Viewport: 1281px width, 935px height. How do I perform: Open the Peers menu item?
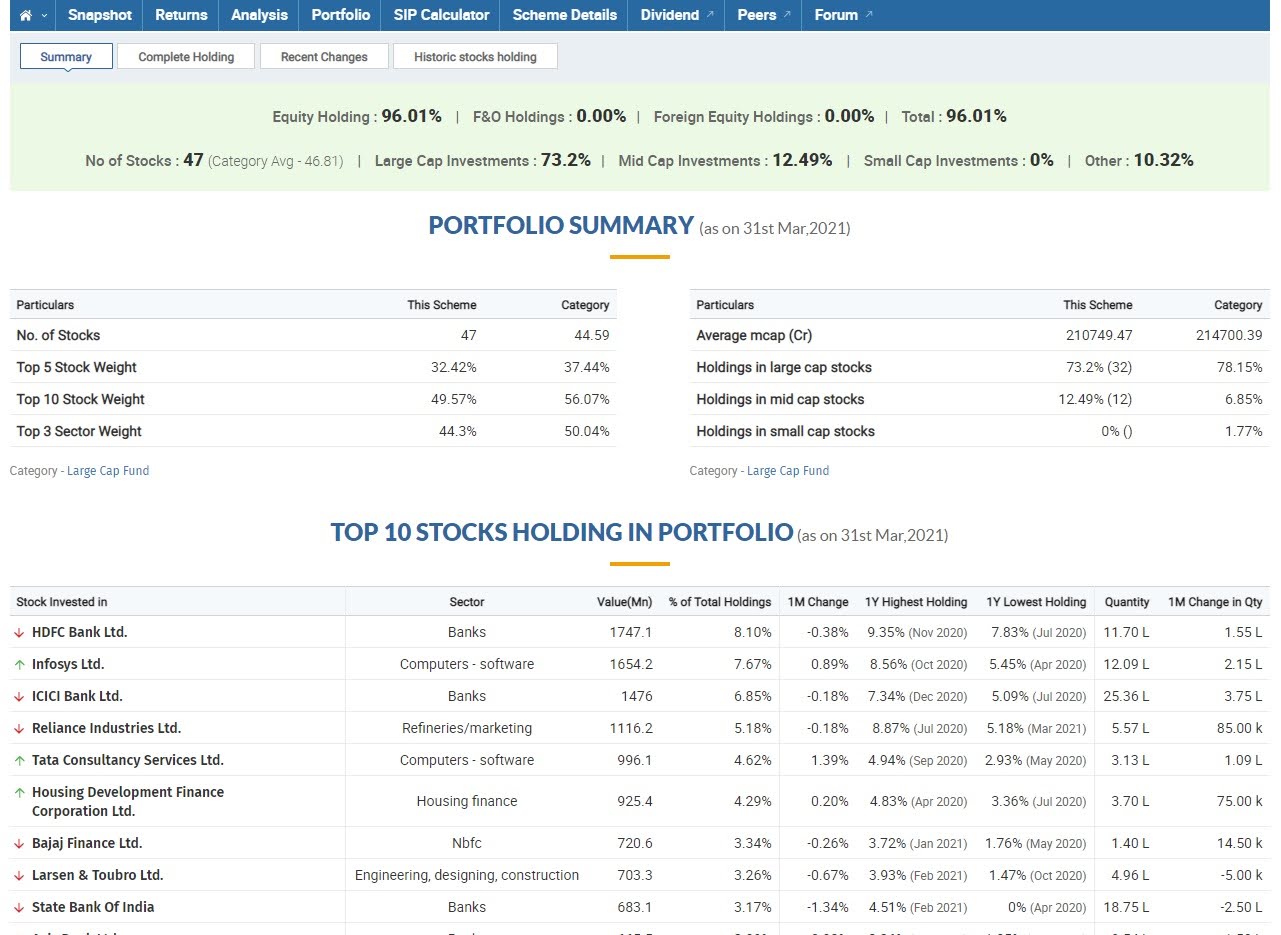[x=757, y=15]
